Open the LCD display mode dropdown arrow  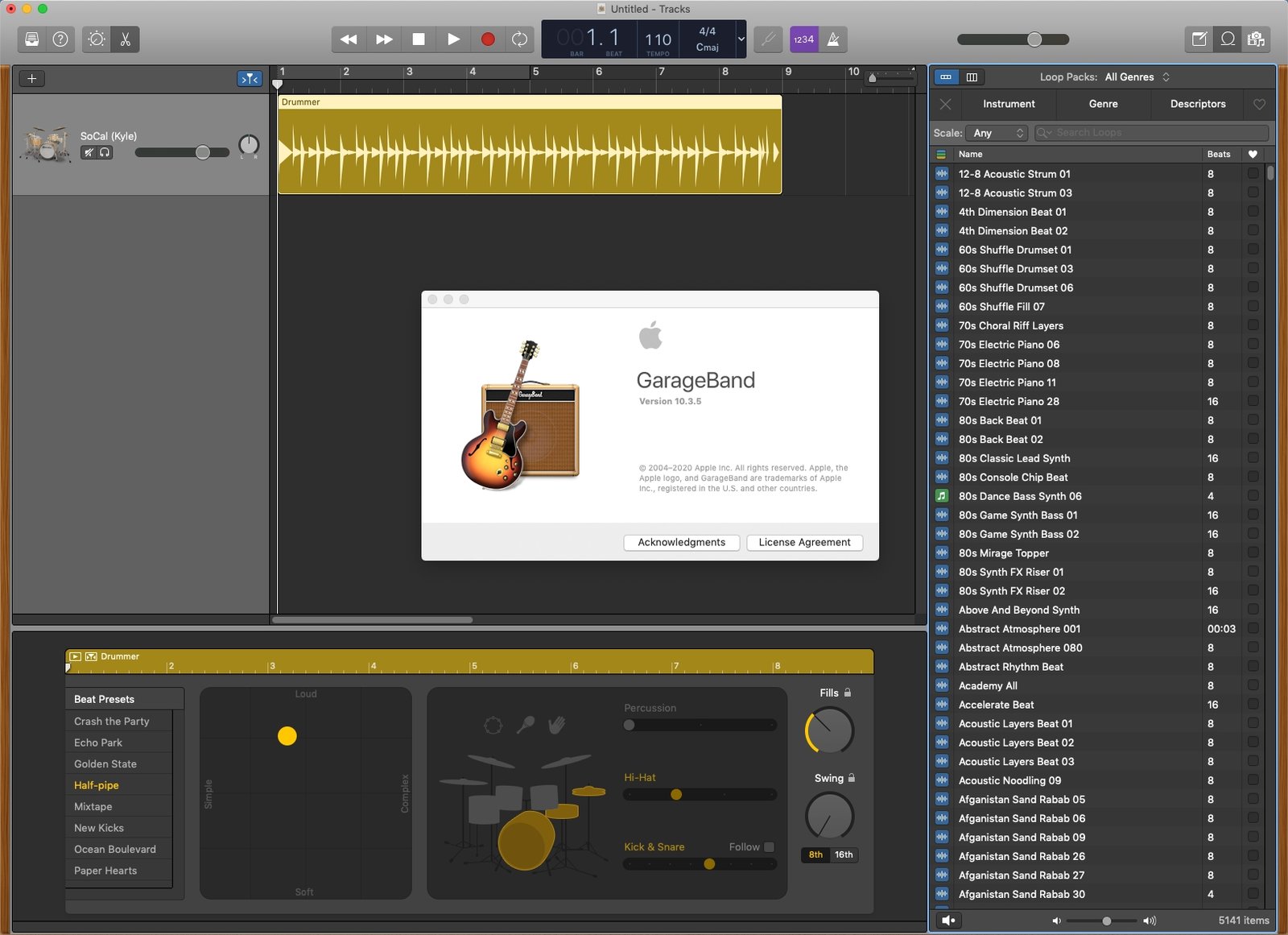tap(741, 39)
